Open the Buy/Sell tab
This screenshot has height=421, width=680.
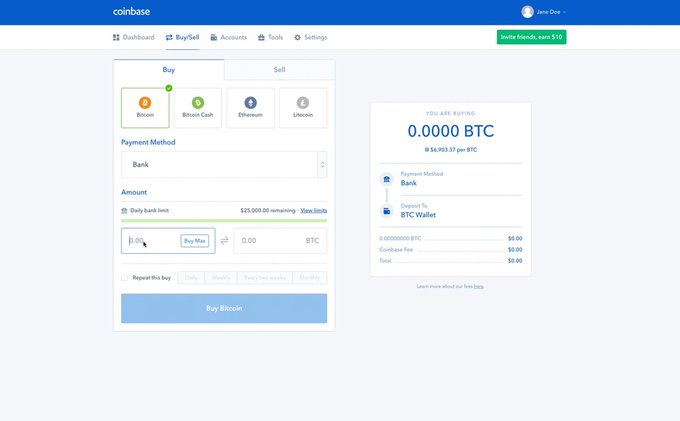(183, 37)
